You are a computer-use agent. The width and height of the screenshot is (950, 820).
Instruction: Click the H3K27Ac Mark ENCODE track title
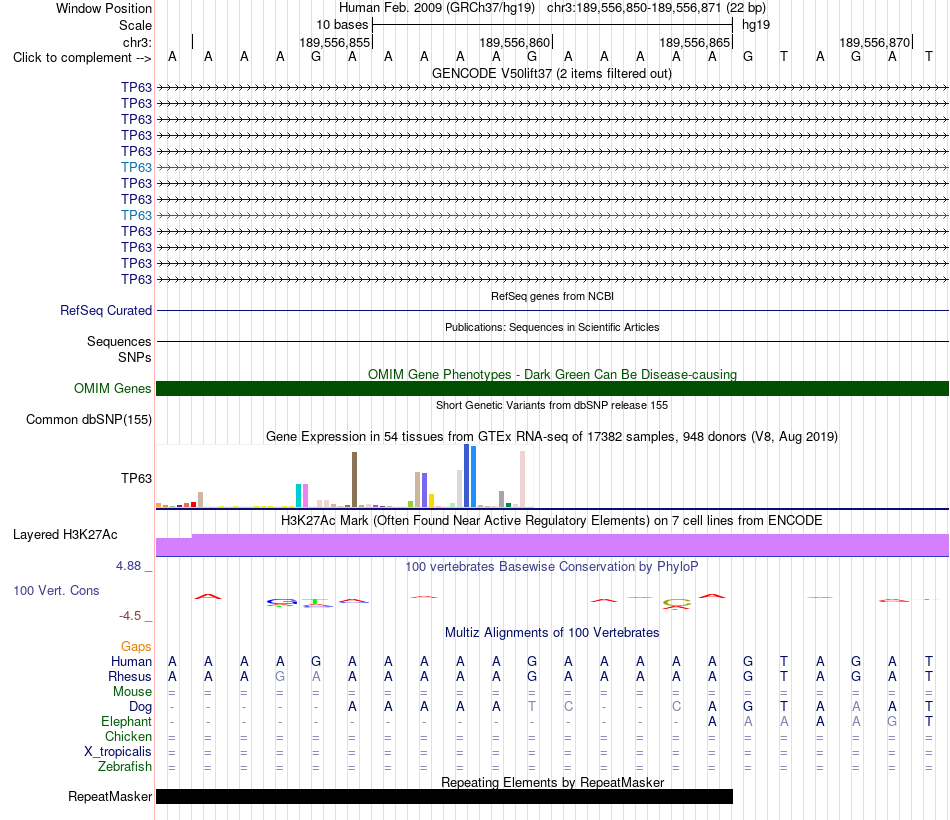(551, 521)
